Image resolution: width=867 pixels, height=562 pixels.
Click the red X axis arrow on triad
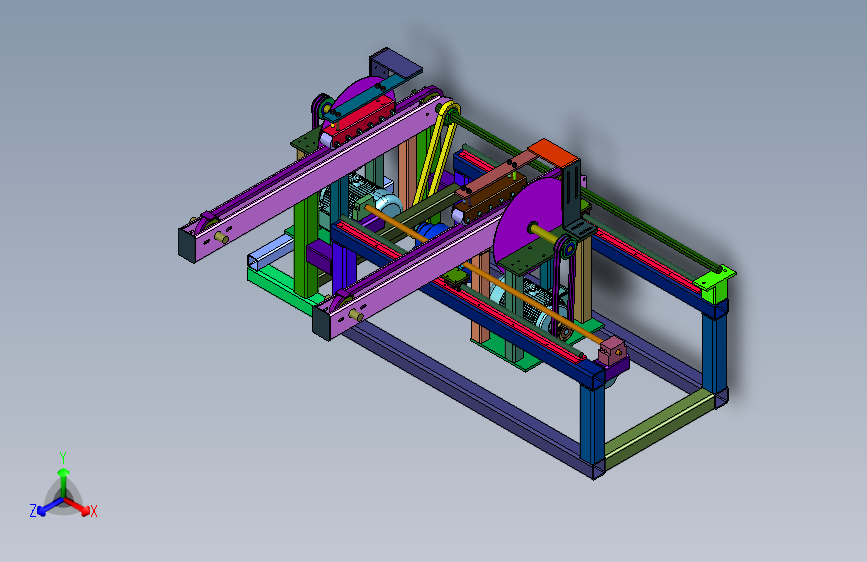tap(77, 507)
